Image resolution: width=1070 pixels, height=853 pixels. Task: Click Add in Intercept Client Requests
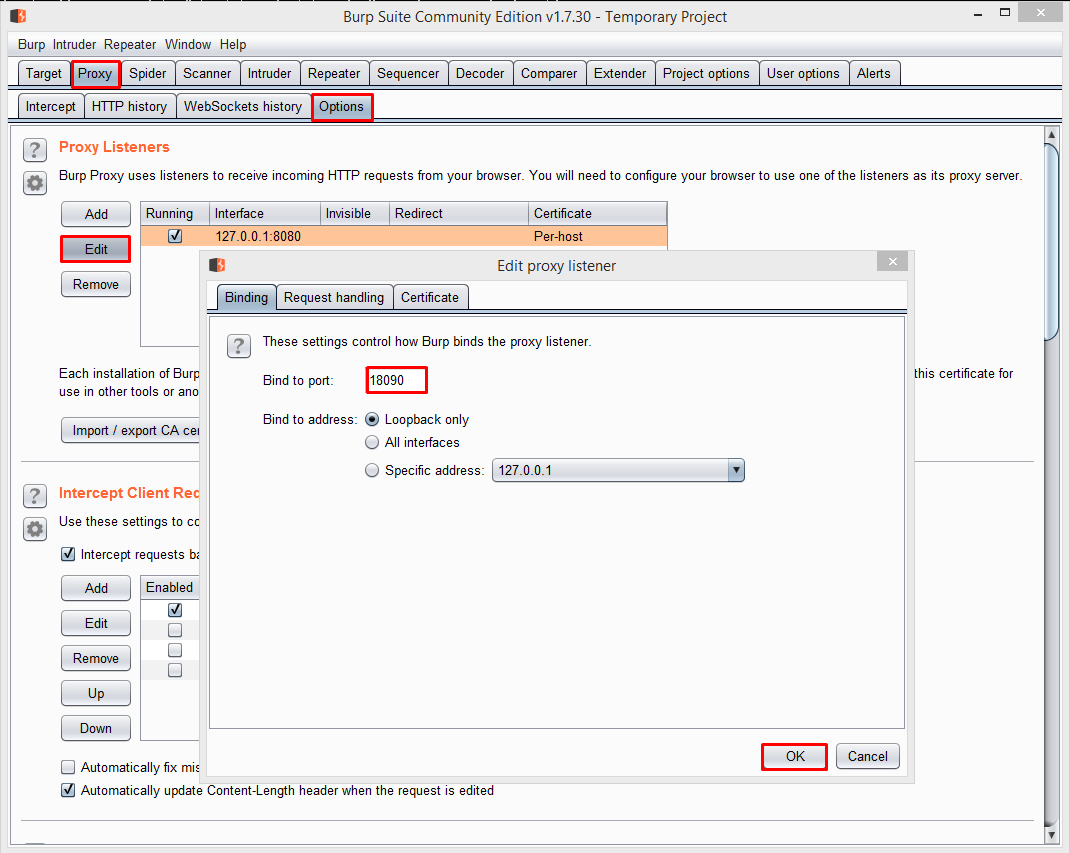pyautogui.click(x=96, y=588)
